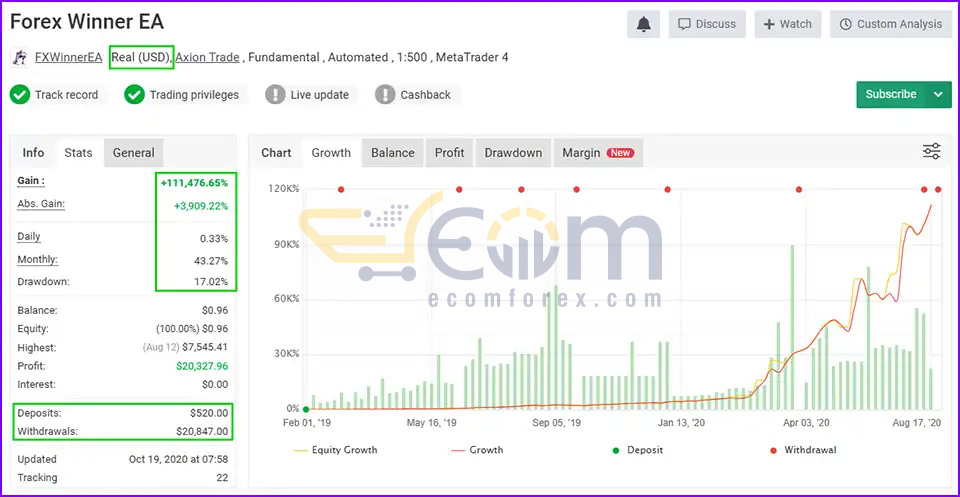This screenshot has width=960, height=497.
Task: Toggle Equity Growth legend series
Action: click(336, 450)
